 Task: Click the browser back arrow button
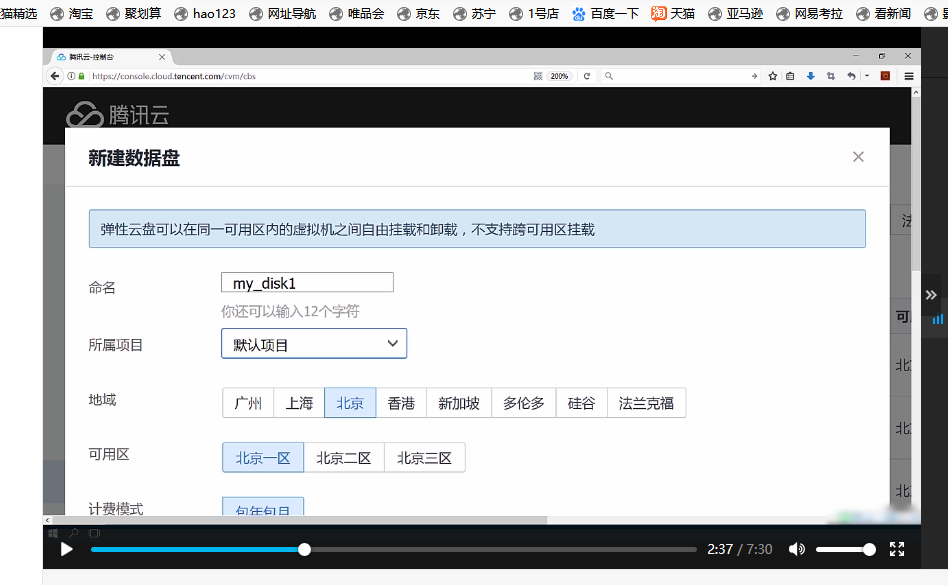pyautogui.click(x=55, y=76)
